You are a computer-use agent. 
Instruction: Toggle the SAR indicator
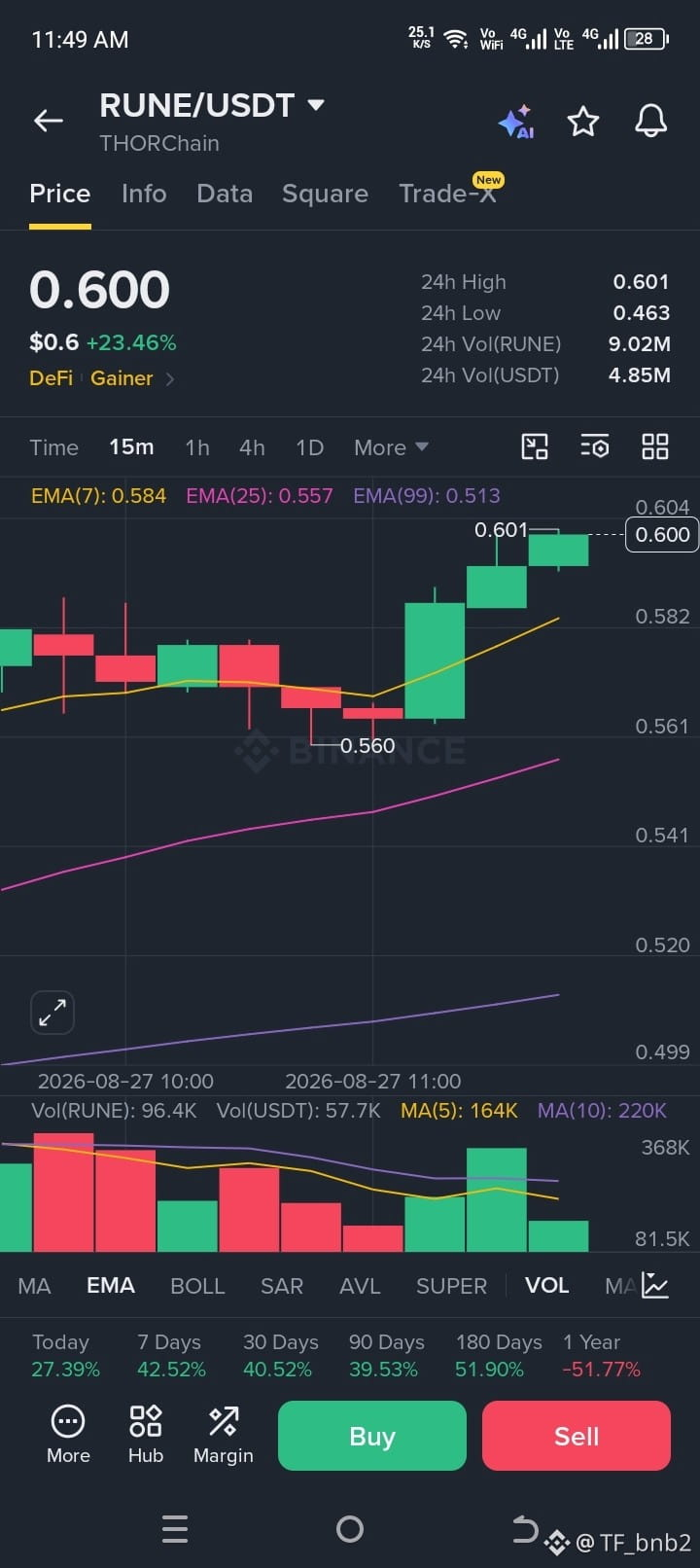282,1286
